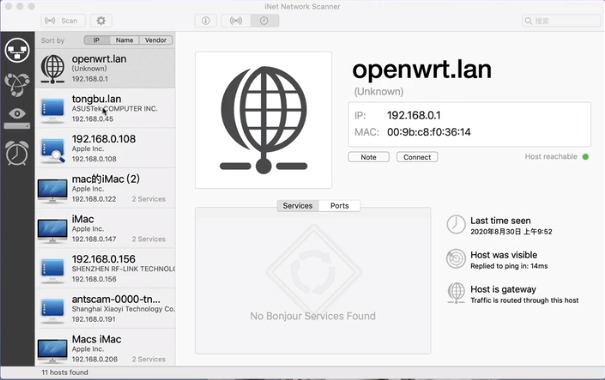Click iMac icon of mac的iMac (2)
Viewport: 605px width, 380px height.
coord(52,191)
